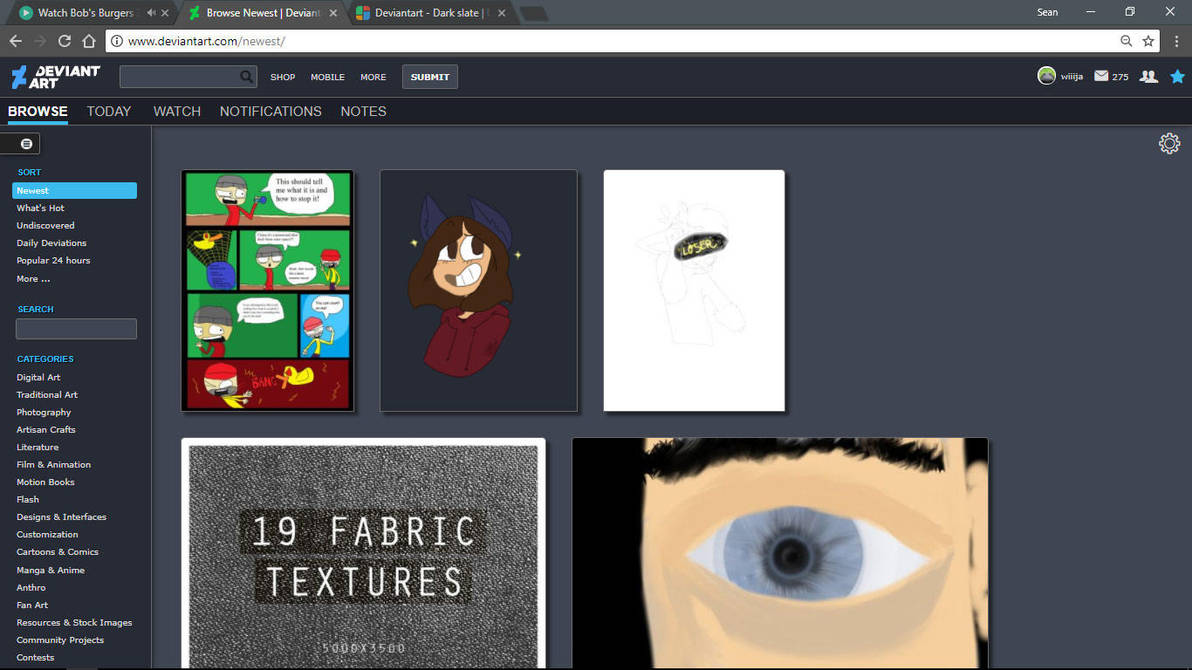Sort by What's Hot
The width and height of the screenshot is (1192, 670).
[40, 208]
